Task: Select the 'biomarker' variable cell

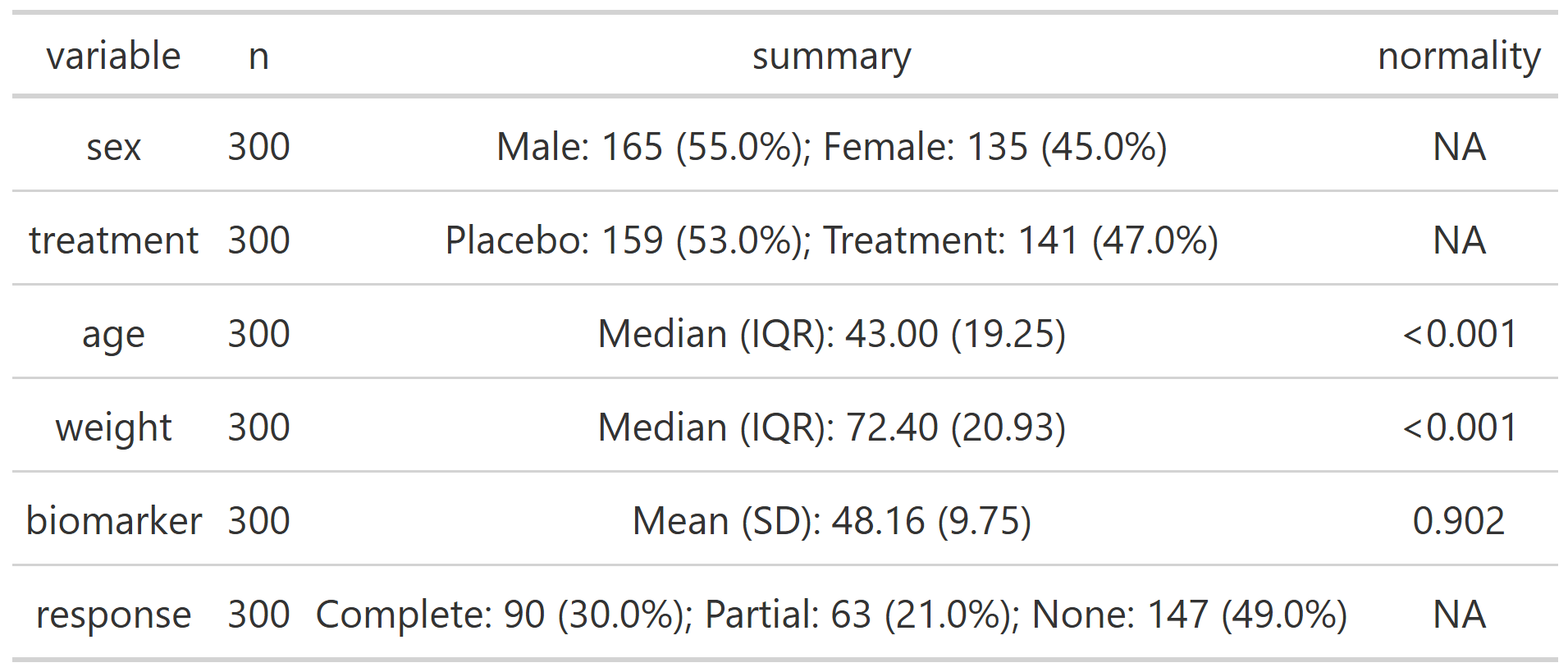Action: 113,522
